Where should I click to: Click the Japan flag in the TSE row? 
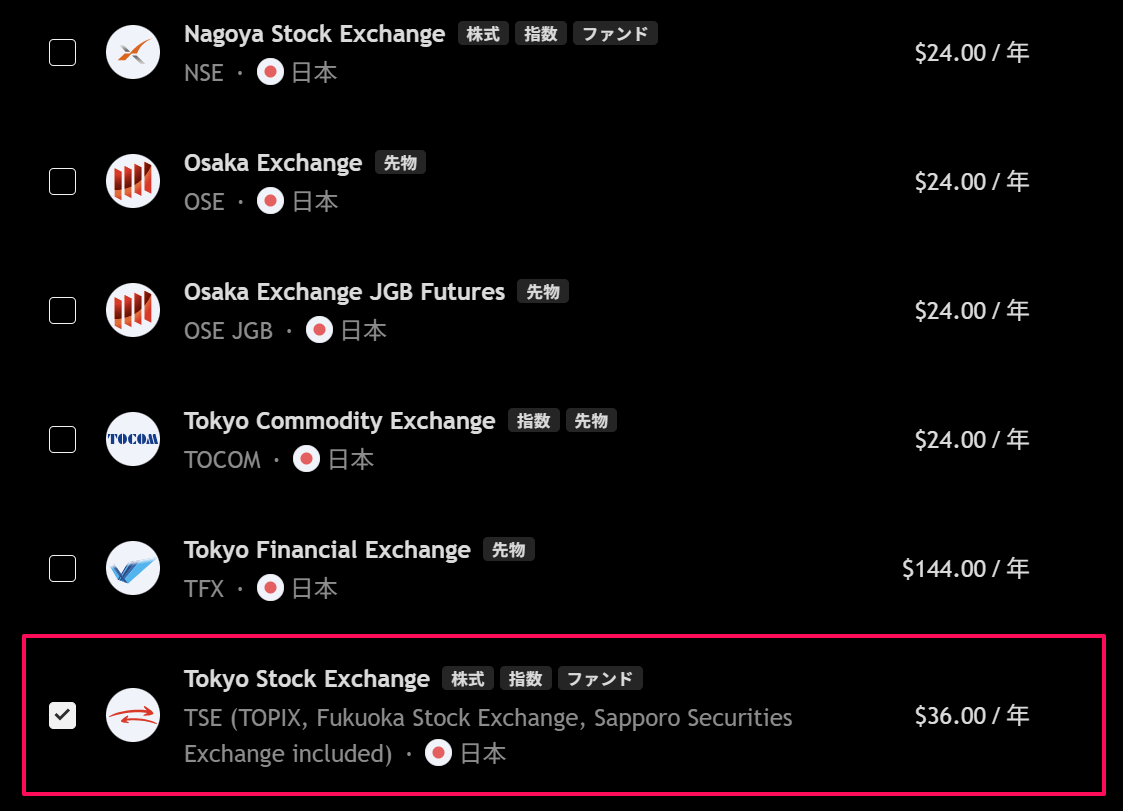pos(438,752)
